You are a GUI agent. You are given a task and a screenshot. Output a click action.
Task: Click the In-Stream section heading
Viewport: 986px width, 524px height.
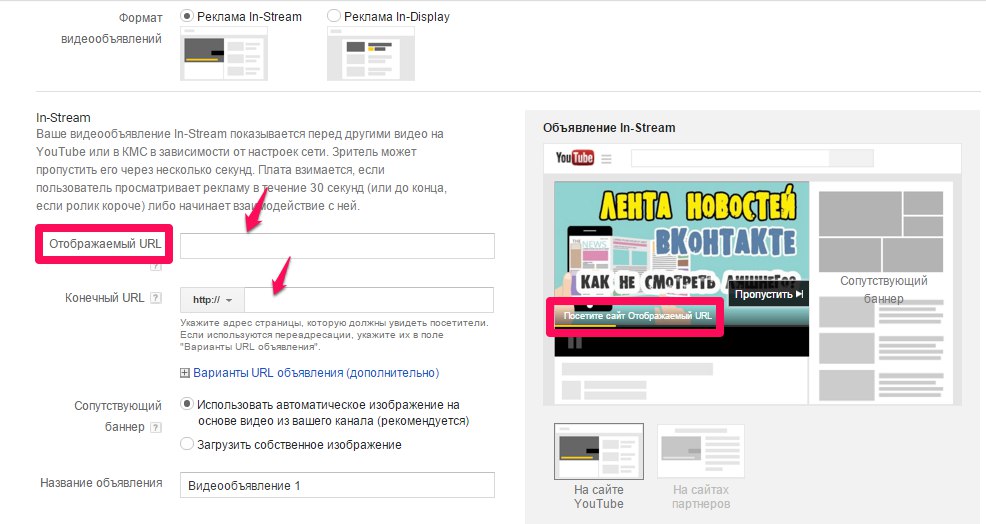pyautogui.click(x=63, y=118)
